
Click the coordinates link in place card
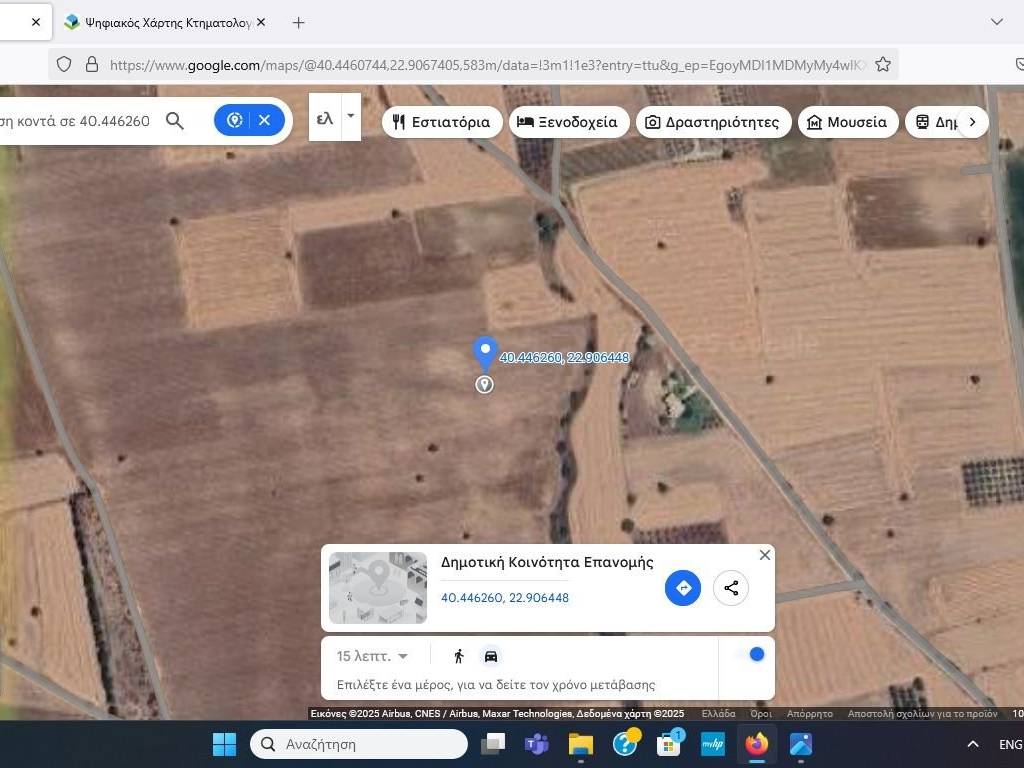click(x=505, y=598)
